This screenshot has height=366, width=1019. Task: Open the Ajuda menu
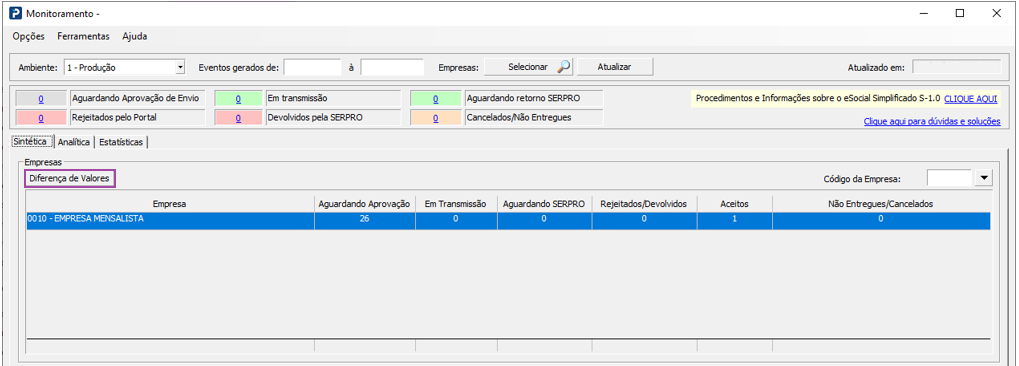(135, 36)
